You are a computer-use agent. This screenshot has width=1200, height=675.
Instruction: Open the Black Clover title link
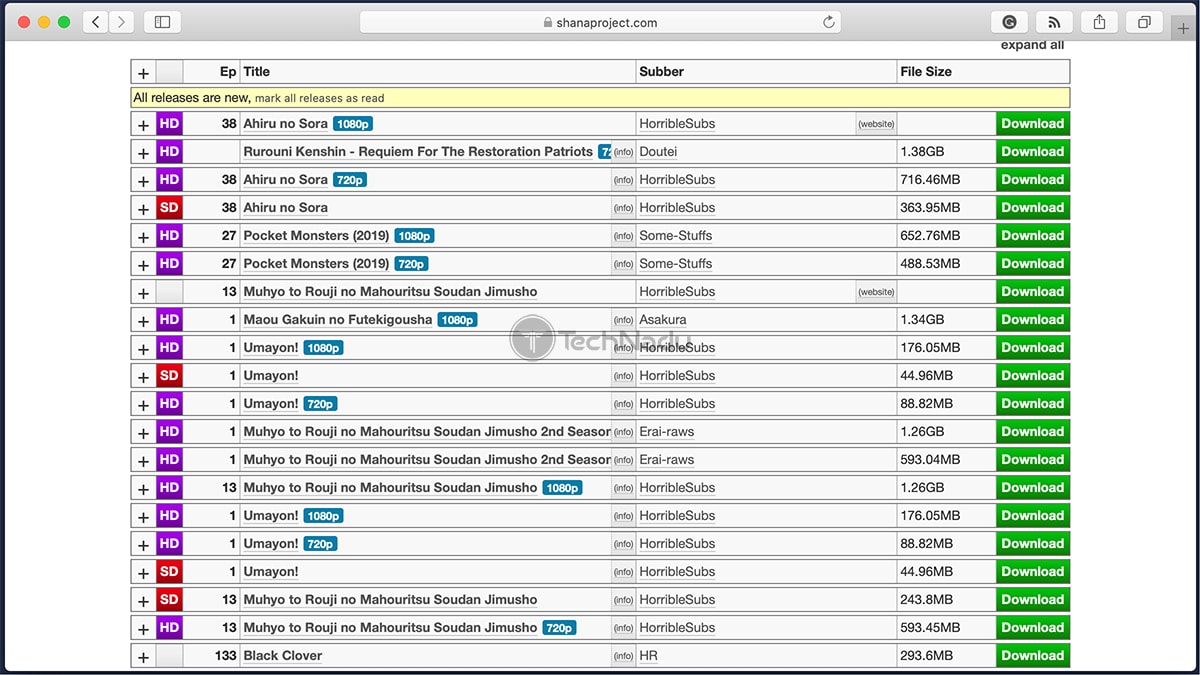click(x=283, y=656)
